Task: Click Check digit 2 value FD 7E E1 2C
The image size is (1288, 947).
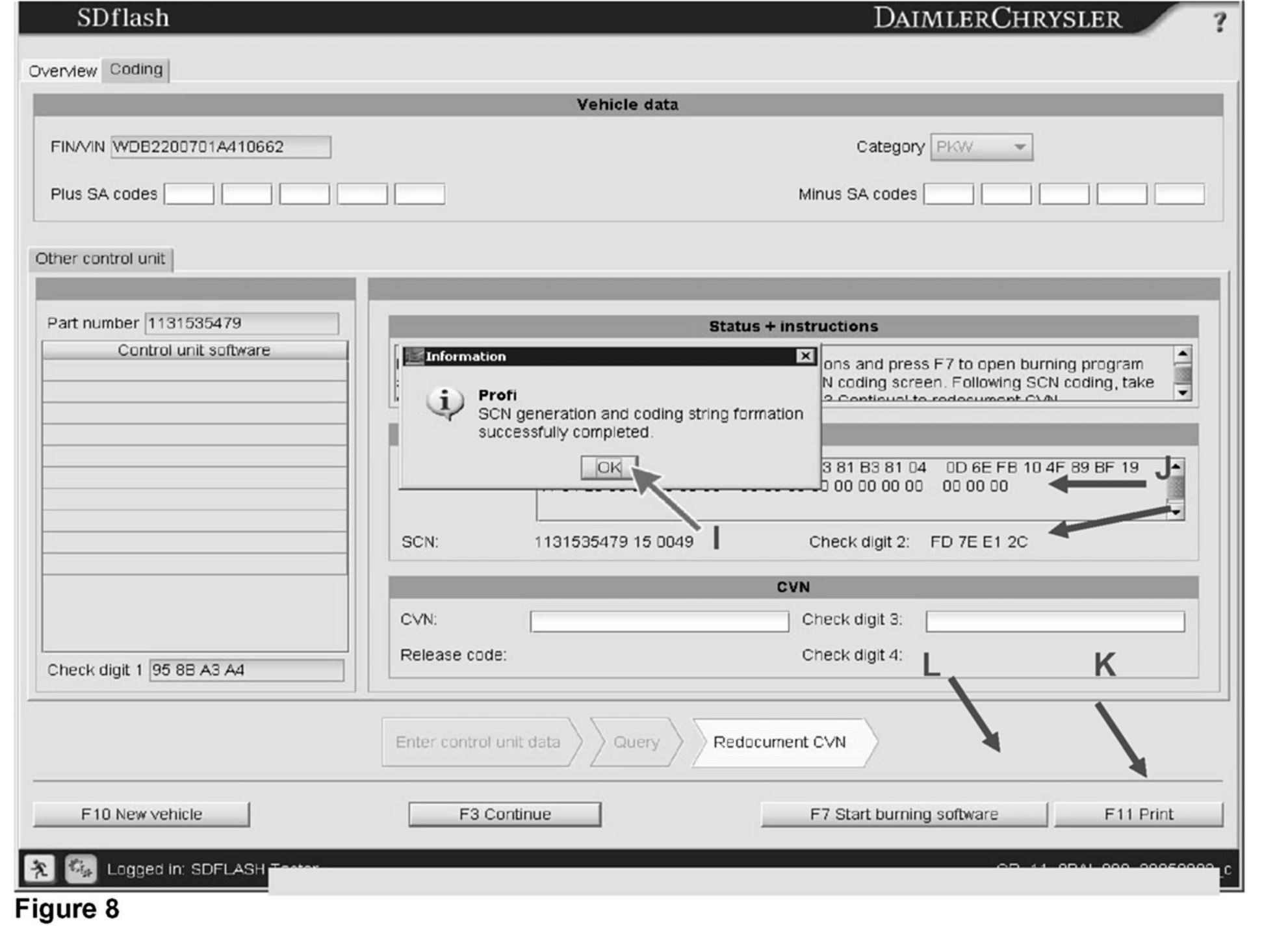Action: pos(979,541)
